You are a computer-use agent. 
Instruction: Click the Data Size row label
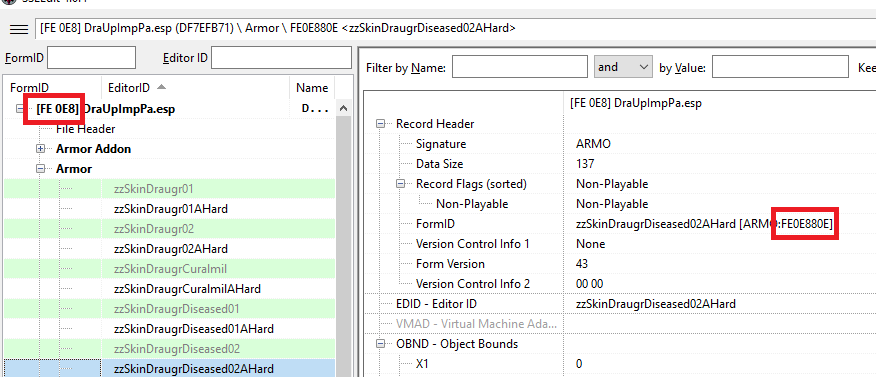point(440,164)
